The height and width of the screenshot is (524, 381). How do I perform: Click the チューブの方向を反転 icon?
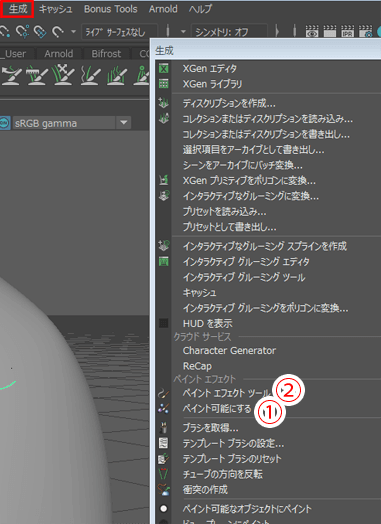point(163,474)
